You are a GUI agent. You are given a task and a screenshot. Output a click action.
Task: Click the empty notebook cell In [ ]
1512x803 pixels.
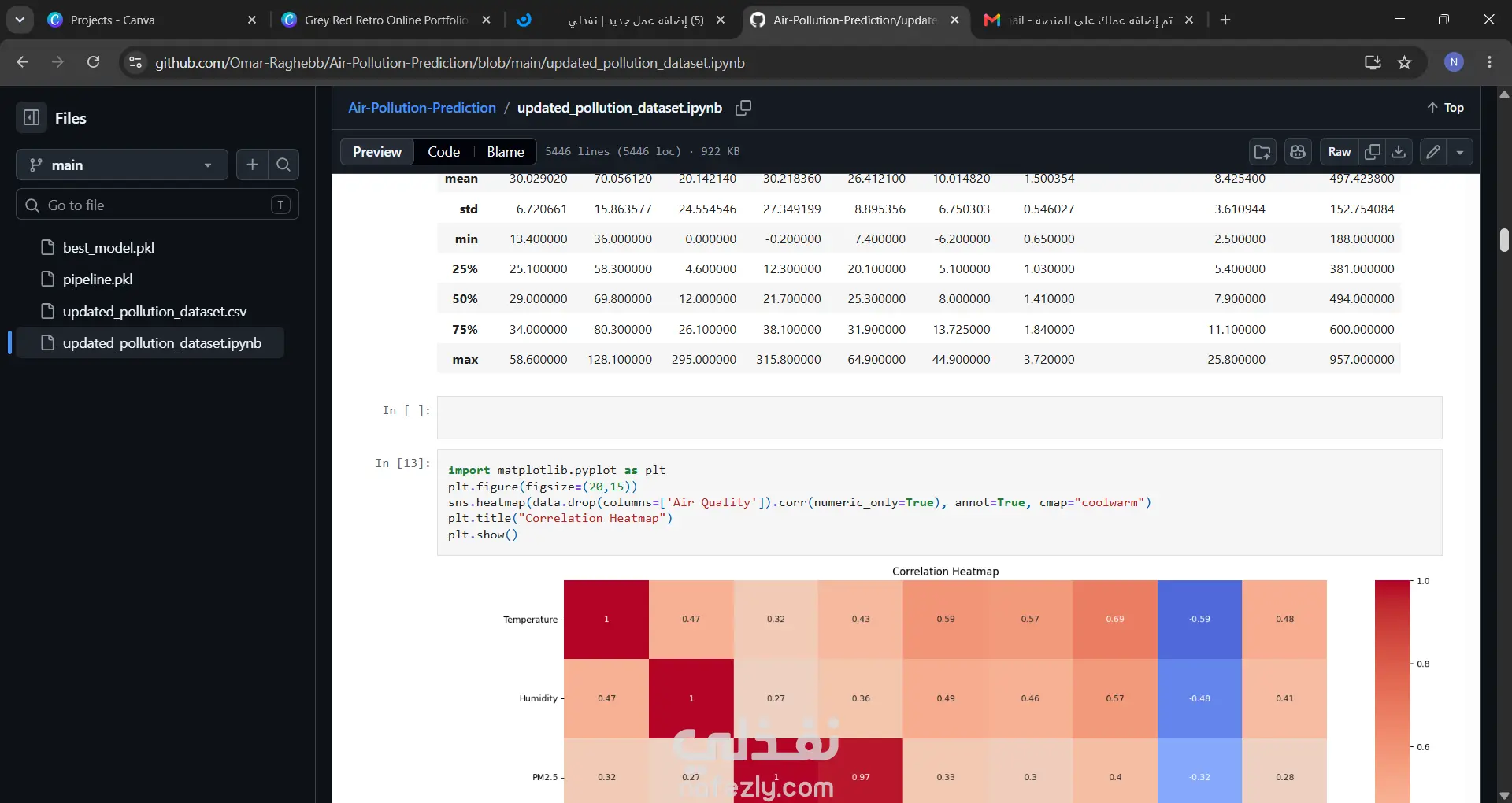(x=939, y=417)
